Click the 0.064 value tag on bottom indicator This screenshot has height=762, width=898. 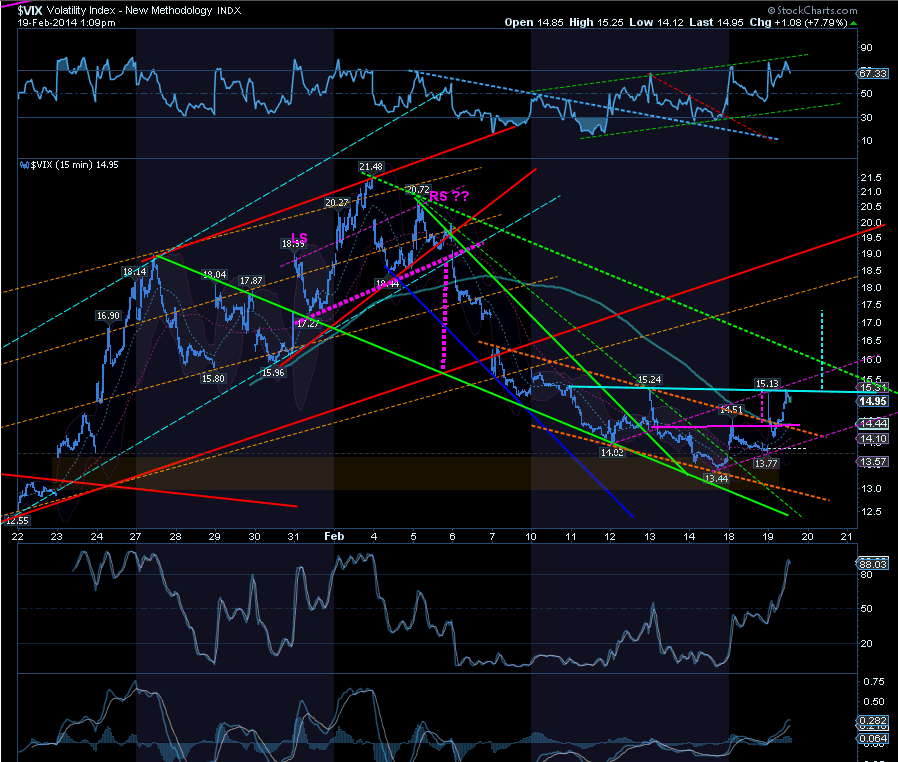point(873,739)
